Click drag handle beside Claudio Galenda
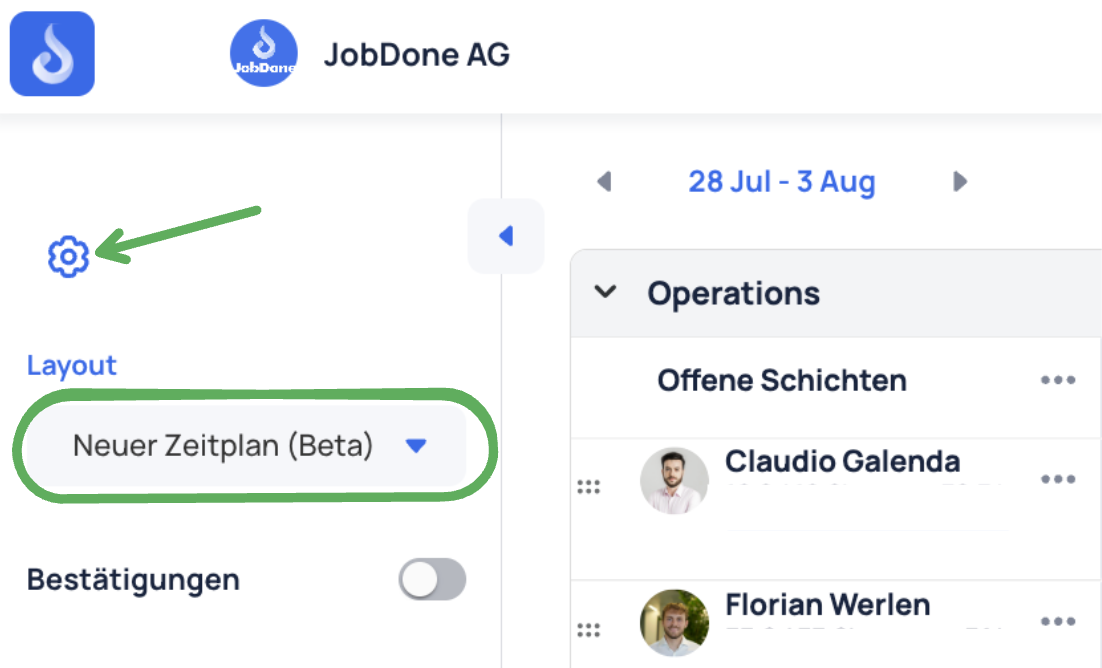1102x668 pixels. [588, 487]
